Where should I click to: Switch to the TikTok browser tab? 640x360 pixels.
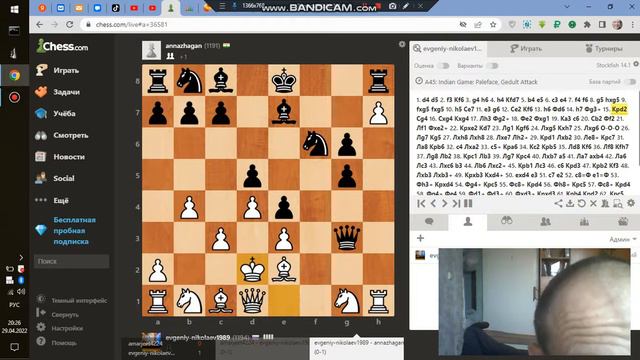coord(116,8)
